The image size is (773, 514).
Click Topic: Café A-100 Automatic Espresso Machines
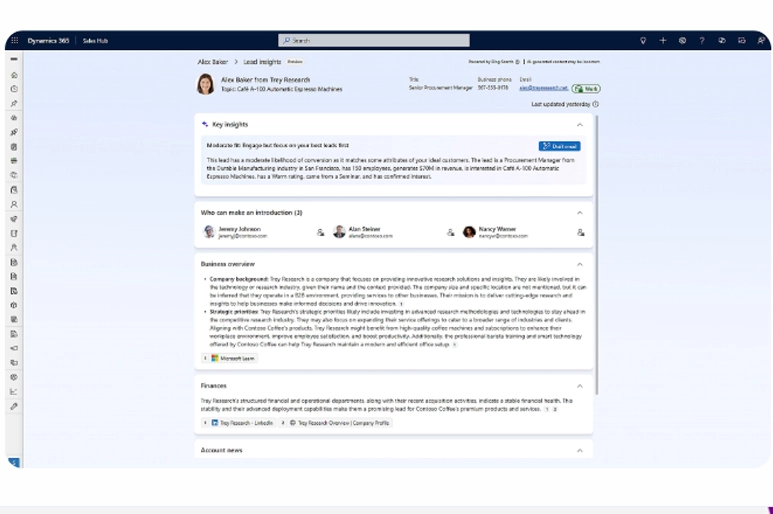(x=281, y=89)
